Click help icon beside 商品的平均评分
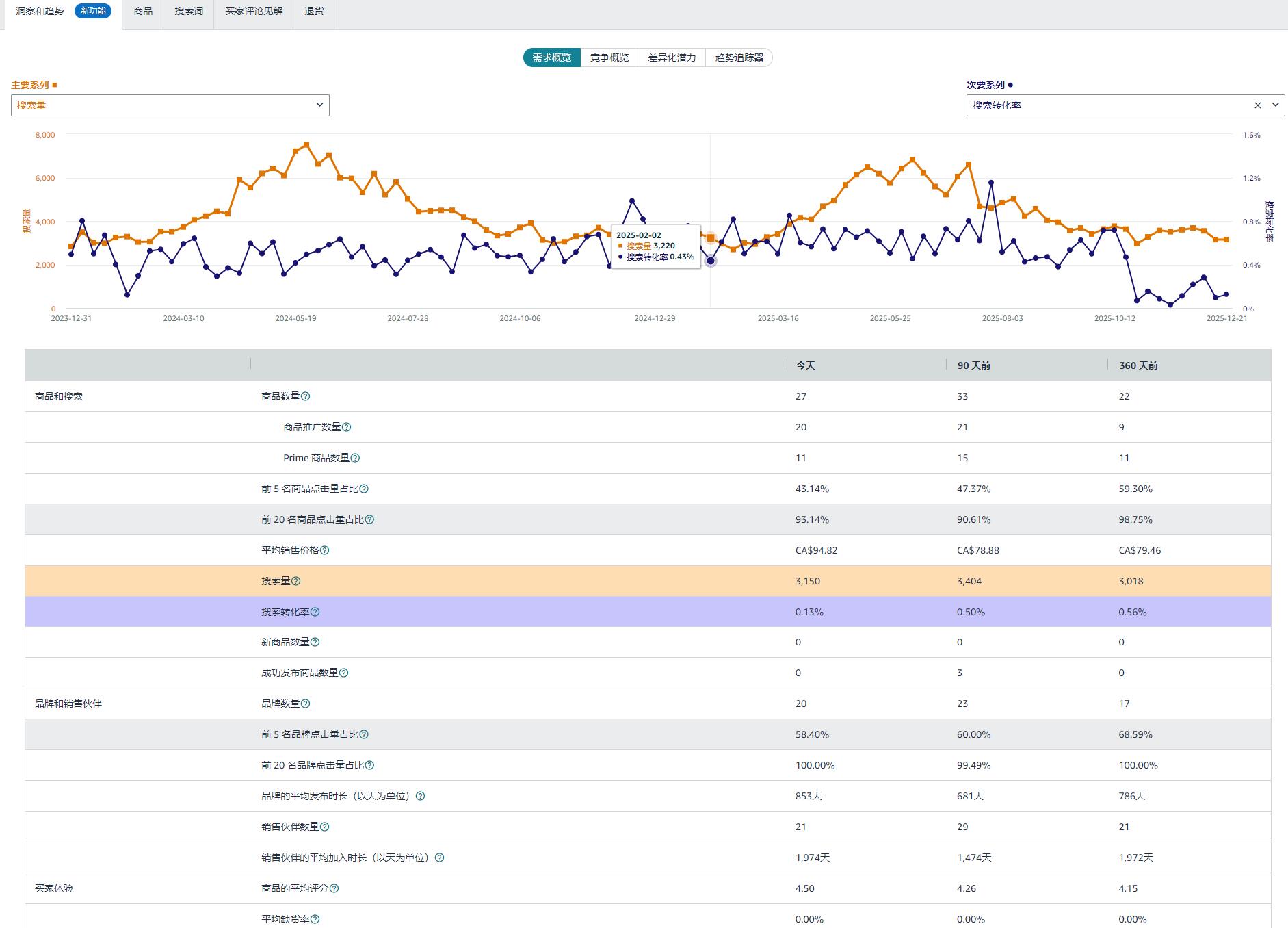1288x928 pixels. pyautogui.click(x=334, y=888)
